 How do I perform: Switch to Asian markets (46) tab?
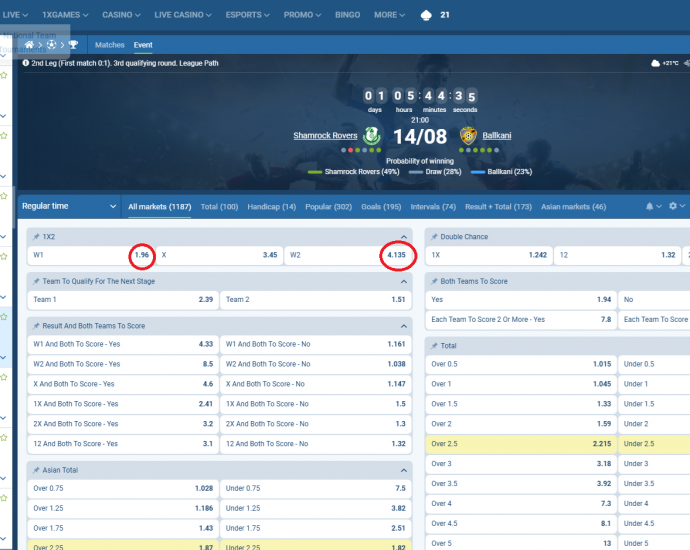click(x=573, y=207)
